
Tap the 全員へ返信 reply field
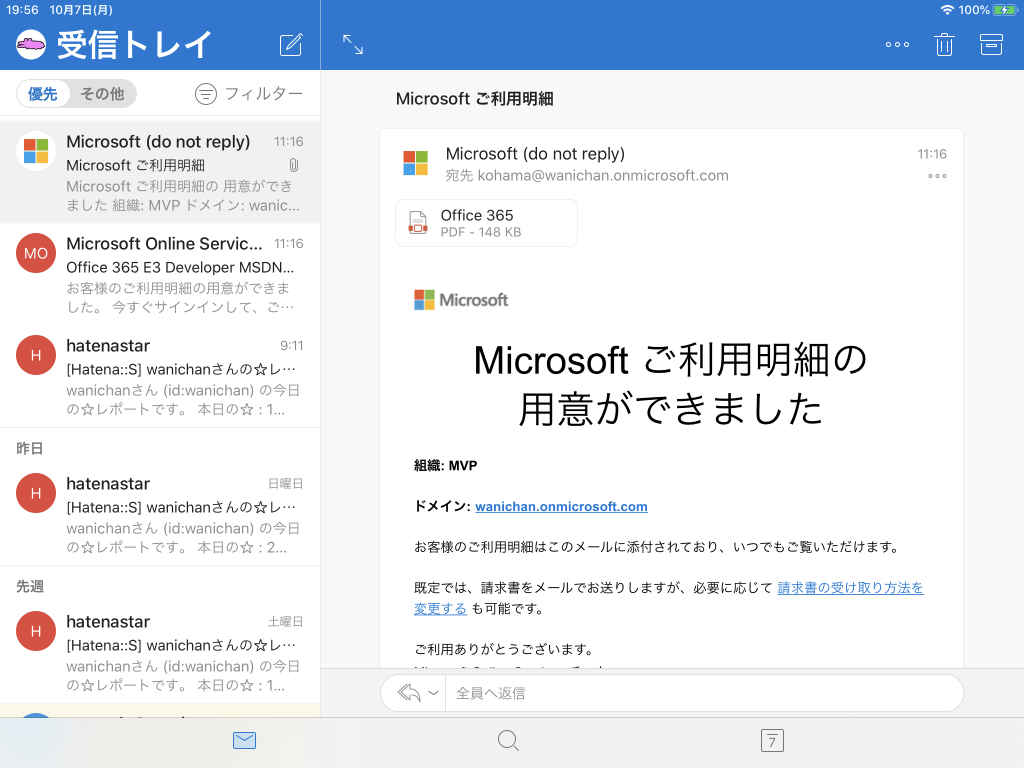(704, 693)
